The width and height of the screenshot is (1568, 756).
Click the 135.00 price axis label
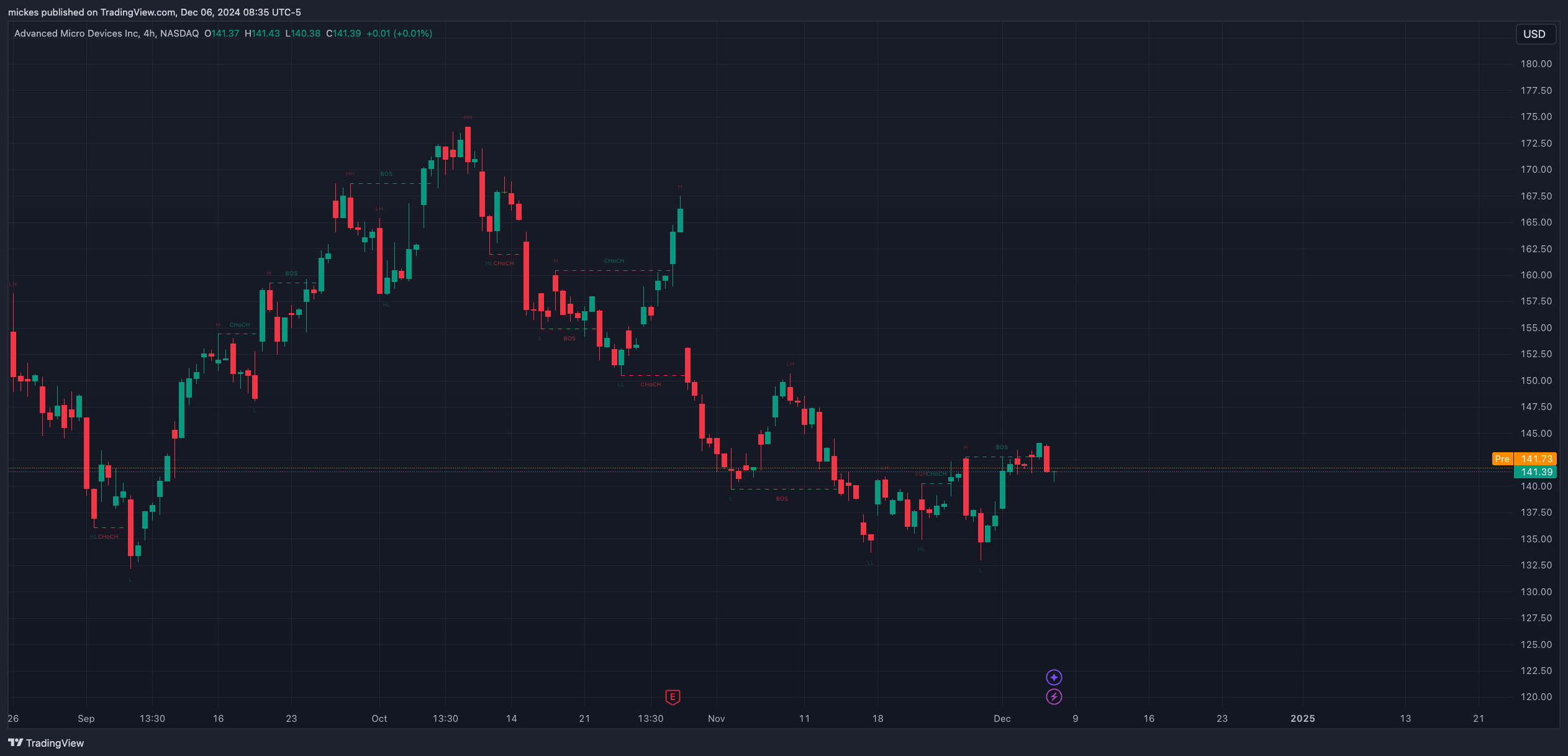pyautogui.click(x=1536, y=539)
